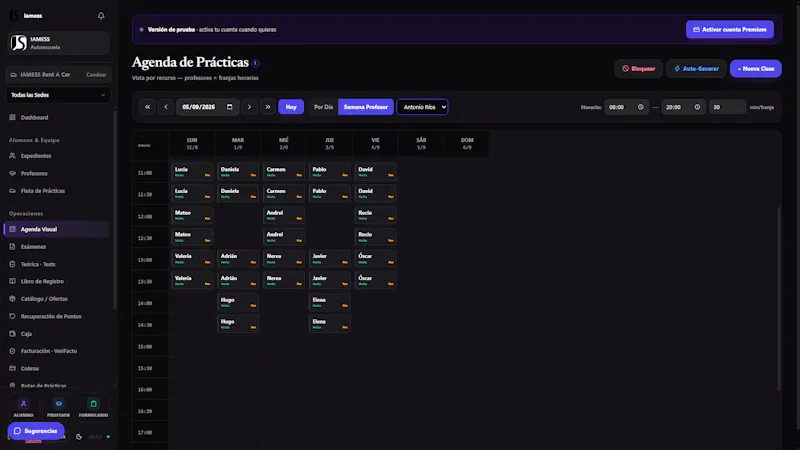Open the notifications bell
This screenshot has width=800, height=450.
(101, 16)
